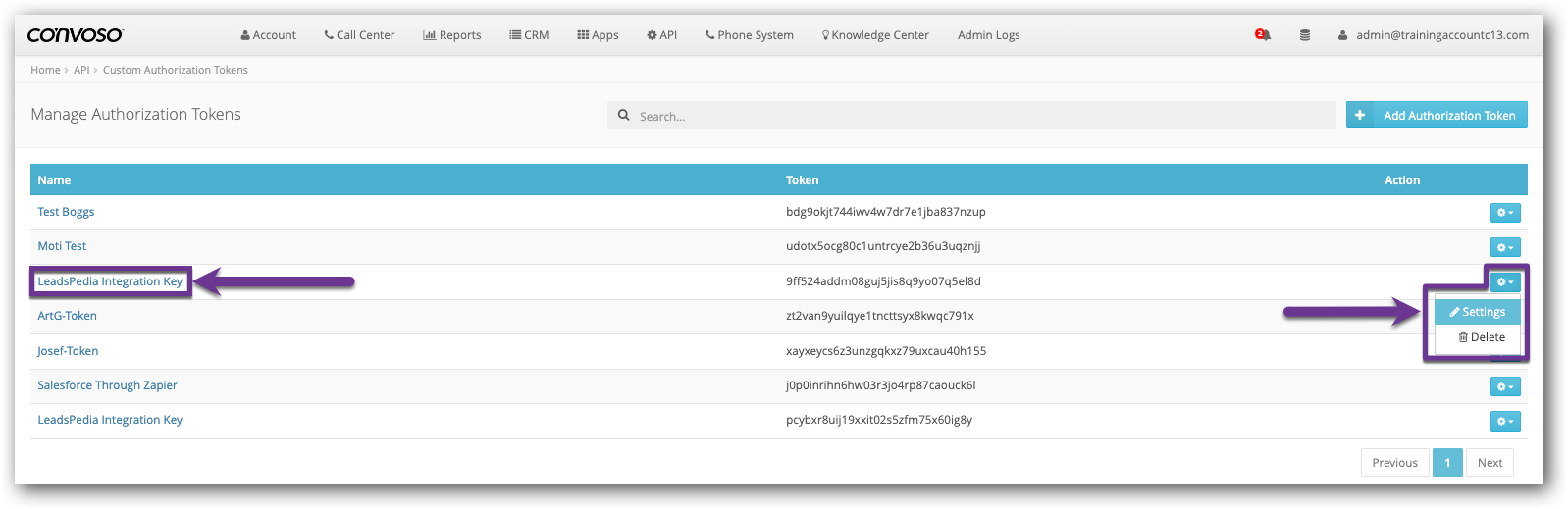
Task: Open the Call Center menu
Action: 359,35
